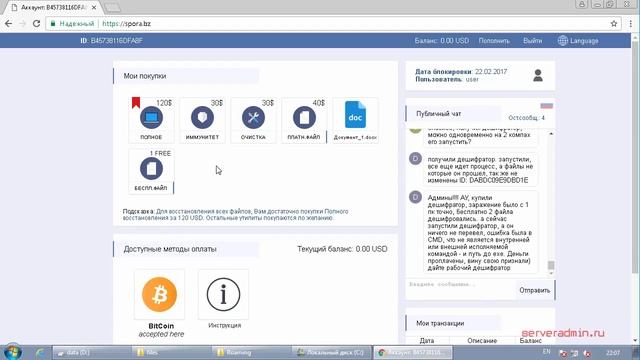Open the Windows Start button

pos(12,352)
